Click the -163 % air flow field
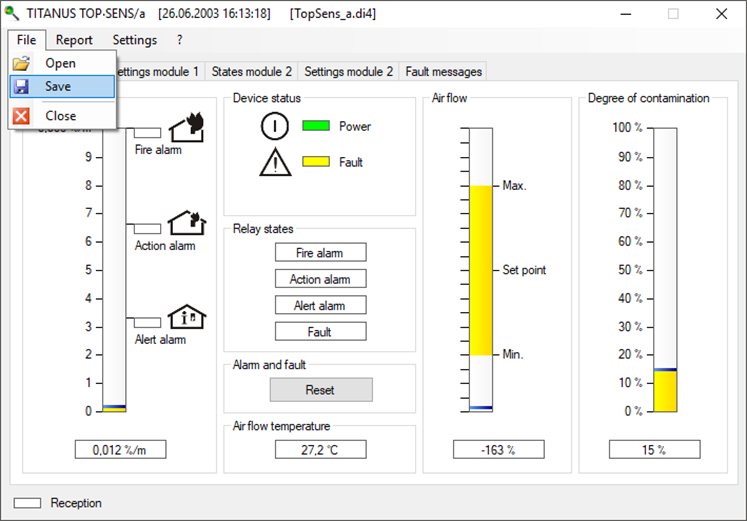 (x=499, y=450)
